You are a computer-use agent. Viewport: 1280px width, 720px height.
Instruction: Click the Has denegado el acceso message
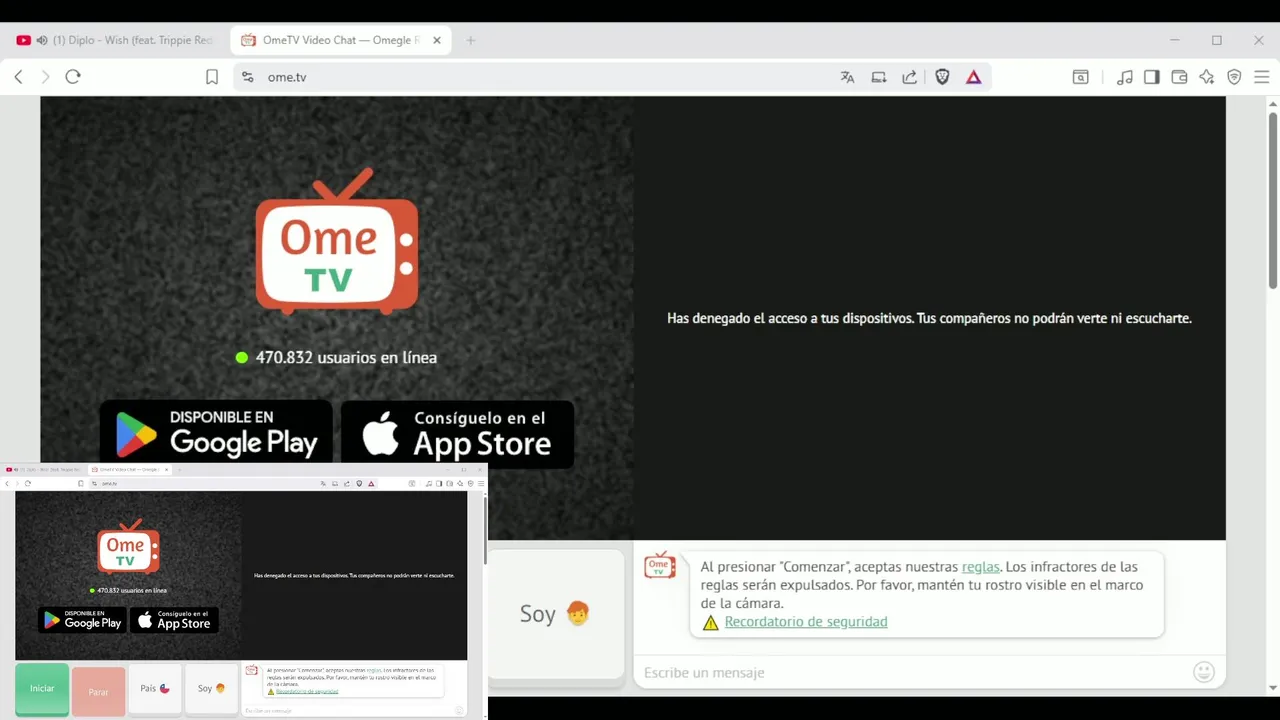coord(929,318)
